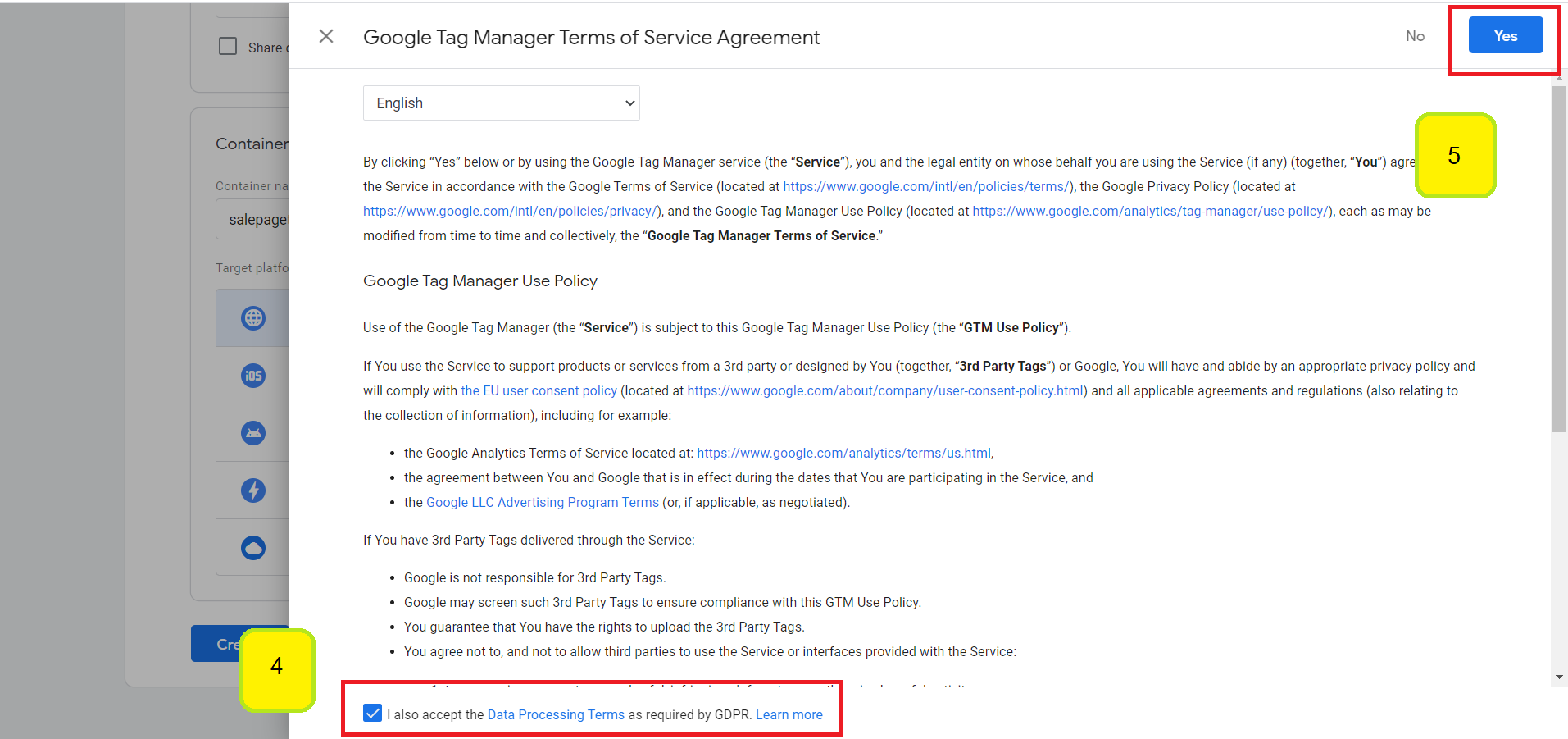The height and width of the screenshot is (739, 1568).
Task: Select the Android platform icon
Action: pos(253,433)
